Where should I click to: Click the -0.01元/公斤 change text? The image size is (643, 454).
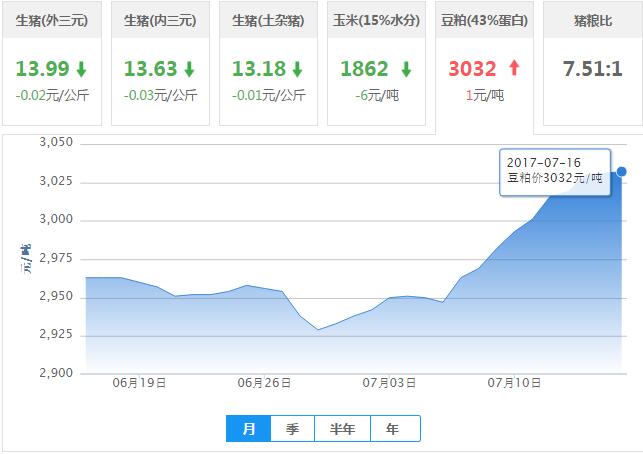[x=269, y=95]
